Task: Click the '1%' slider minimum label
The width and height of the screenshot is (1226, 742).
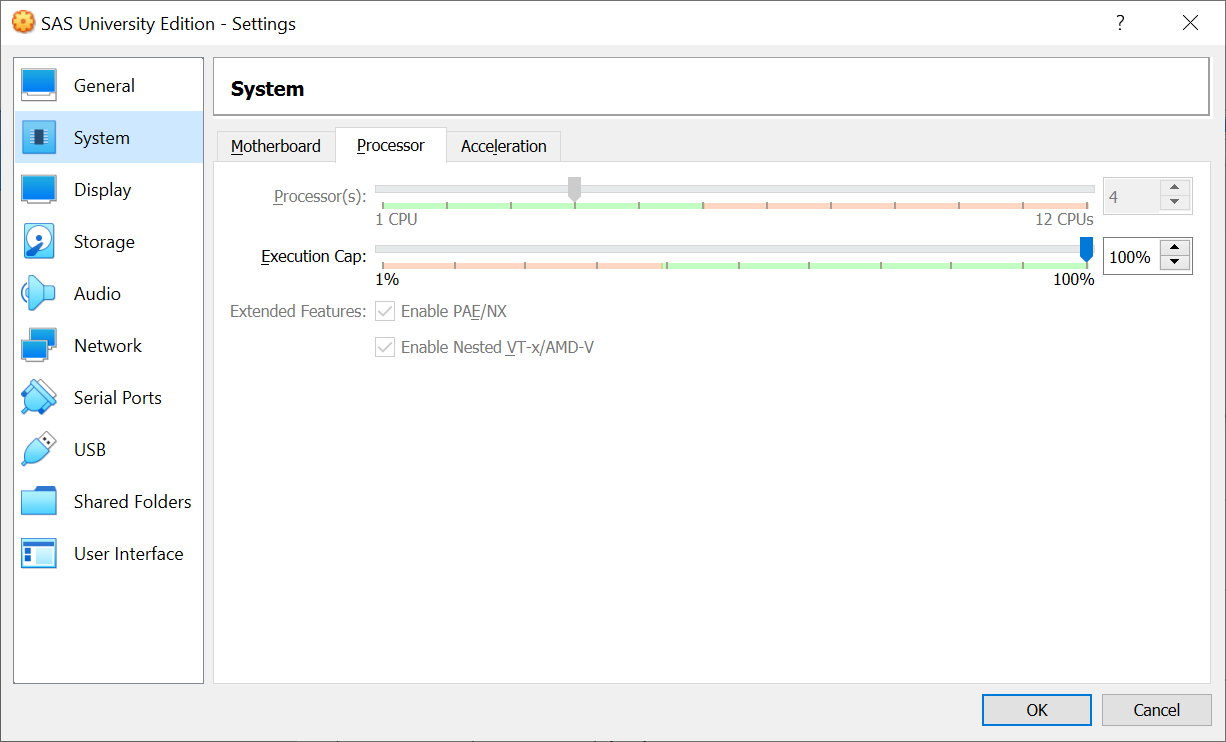Action: [387, 280]
